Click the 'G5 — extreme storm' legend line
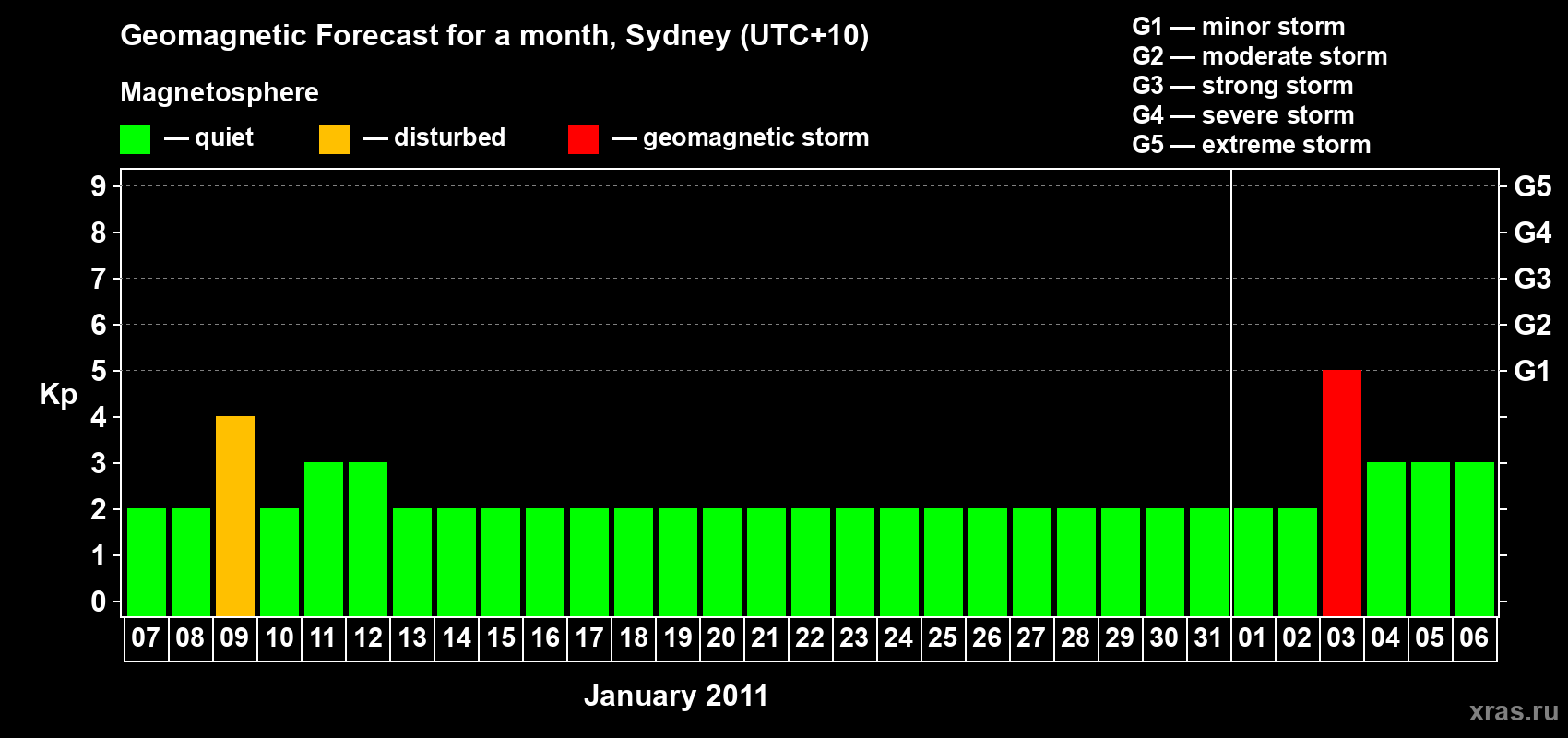The height and width of the screenshot is (738, 1568). point(1252,145)
